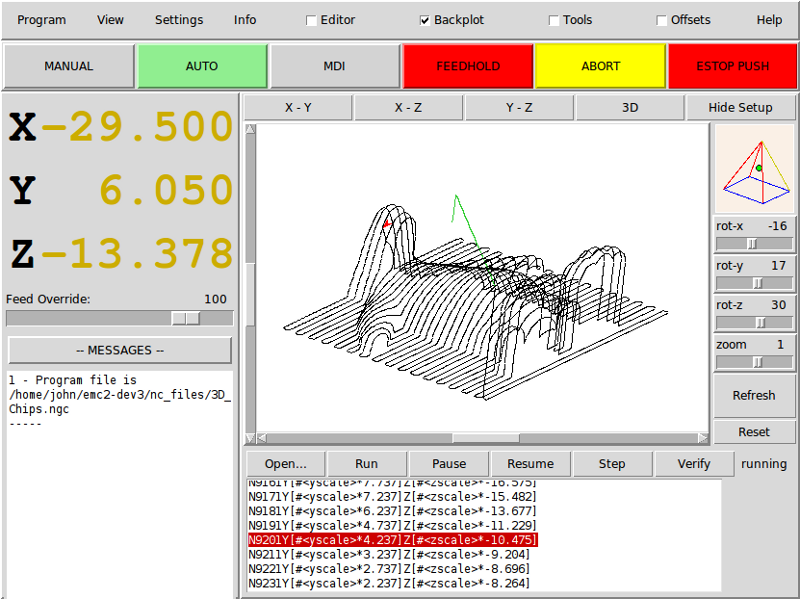Switch to MDI mode
This screenshot has width=800, height=599.
coord(334,66)
